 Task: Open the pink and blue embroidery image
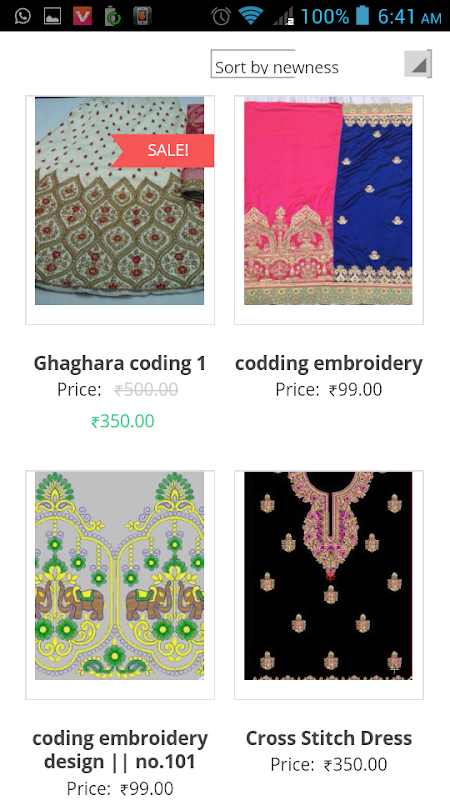328,201
